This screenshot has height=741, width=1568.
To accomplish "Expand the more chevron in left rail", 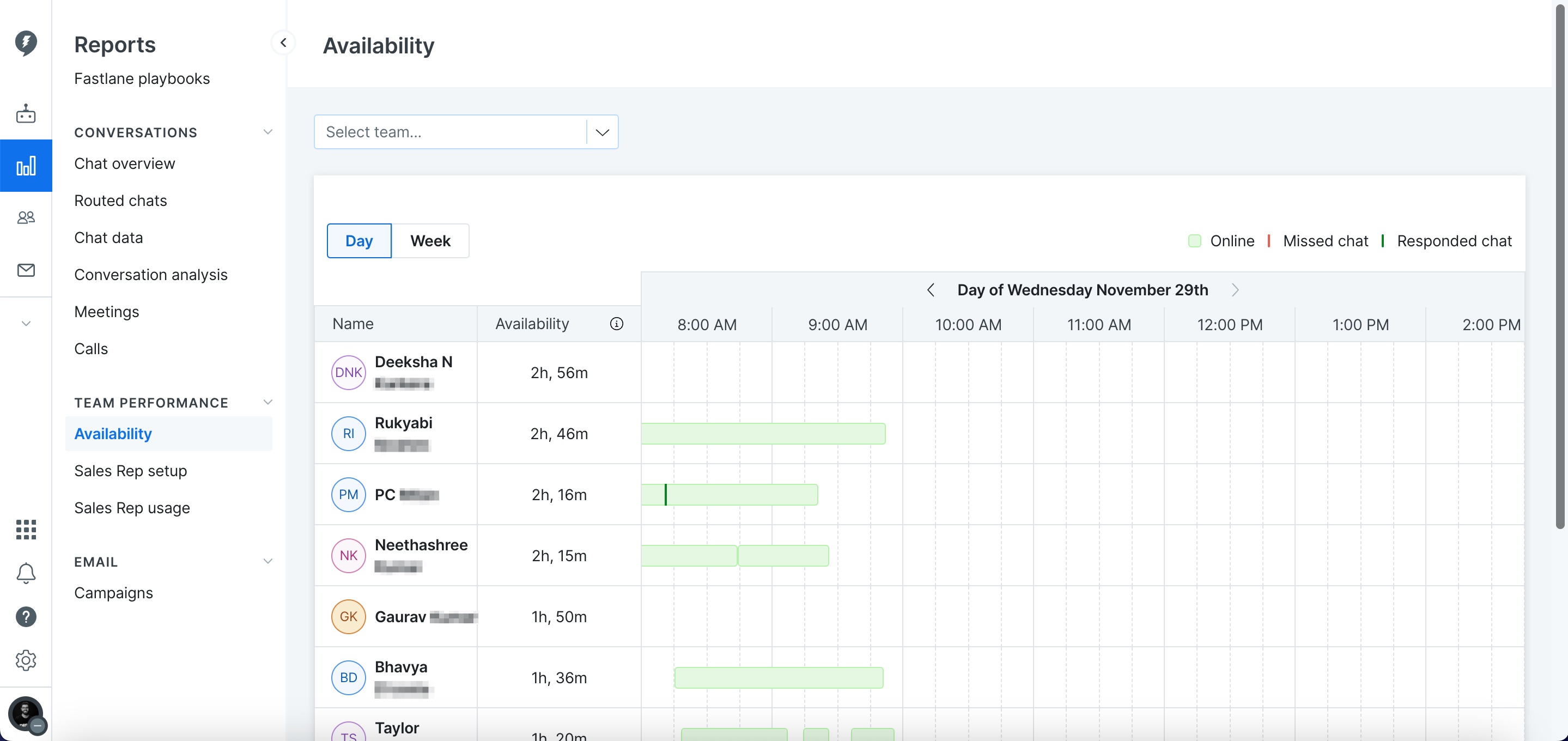I will pos(26,323).
